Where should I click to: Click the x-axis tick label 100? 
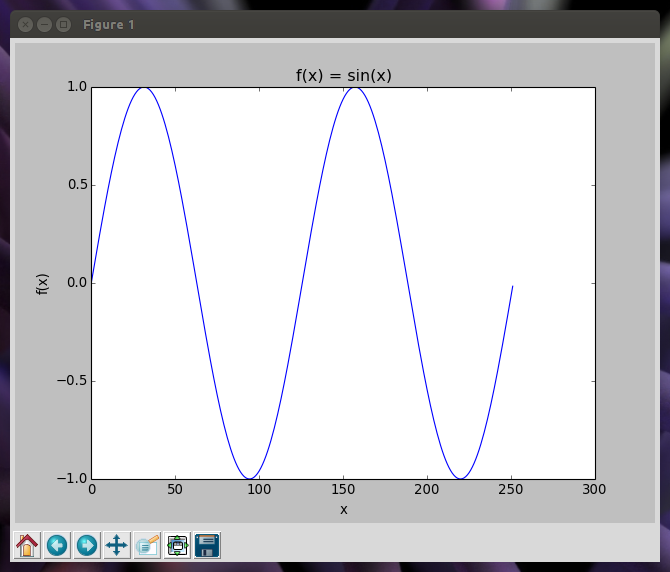[x=259, y=489]
